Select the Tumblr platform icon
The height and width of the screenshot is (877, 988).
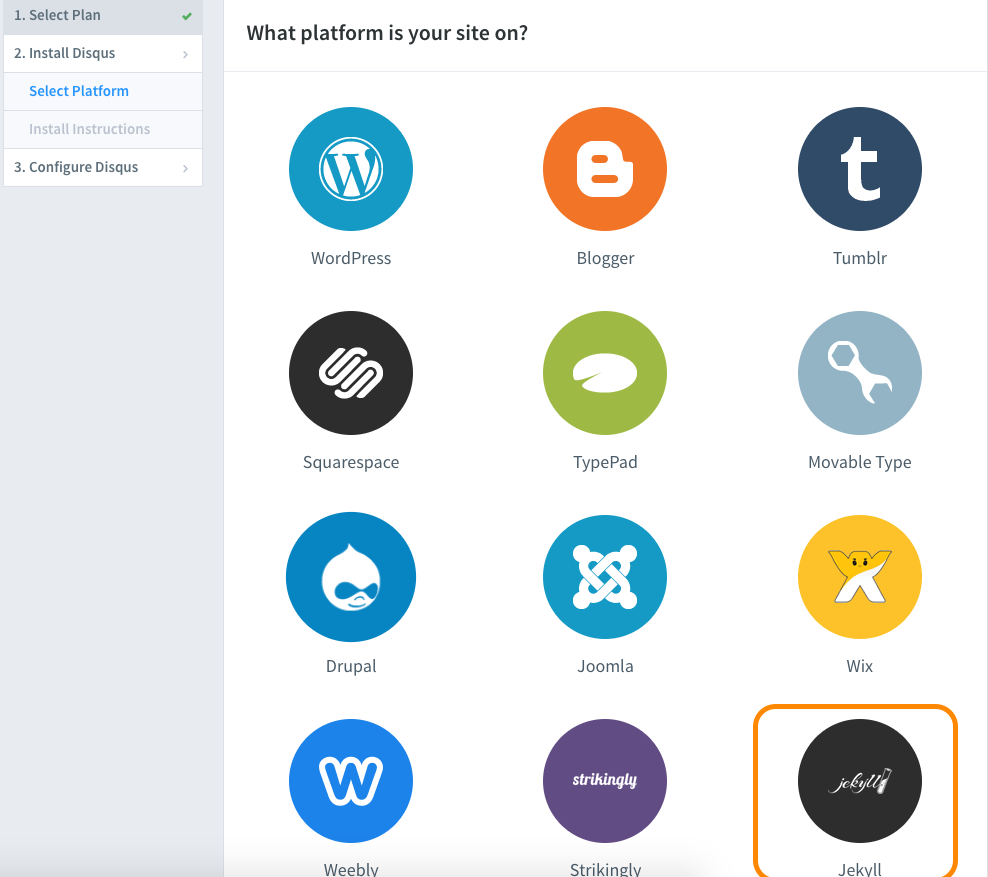[859, 169]
